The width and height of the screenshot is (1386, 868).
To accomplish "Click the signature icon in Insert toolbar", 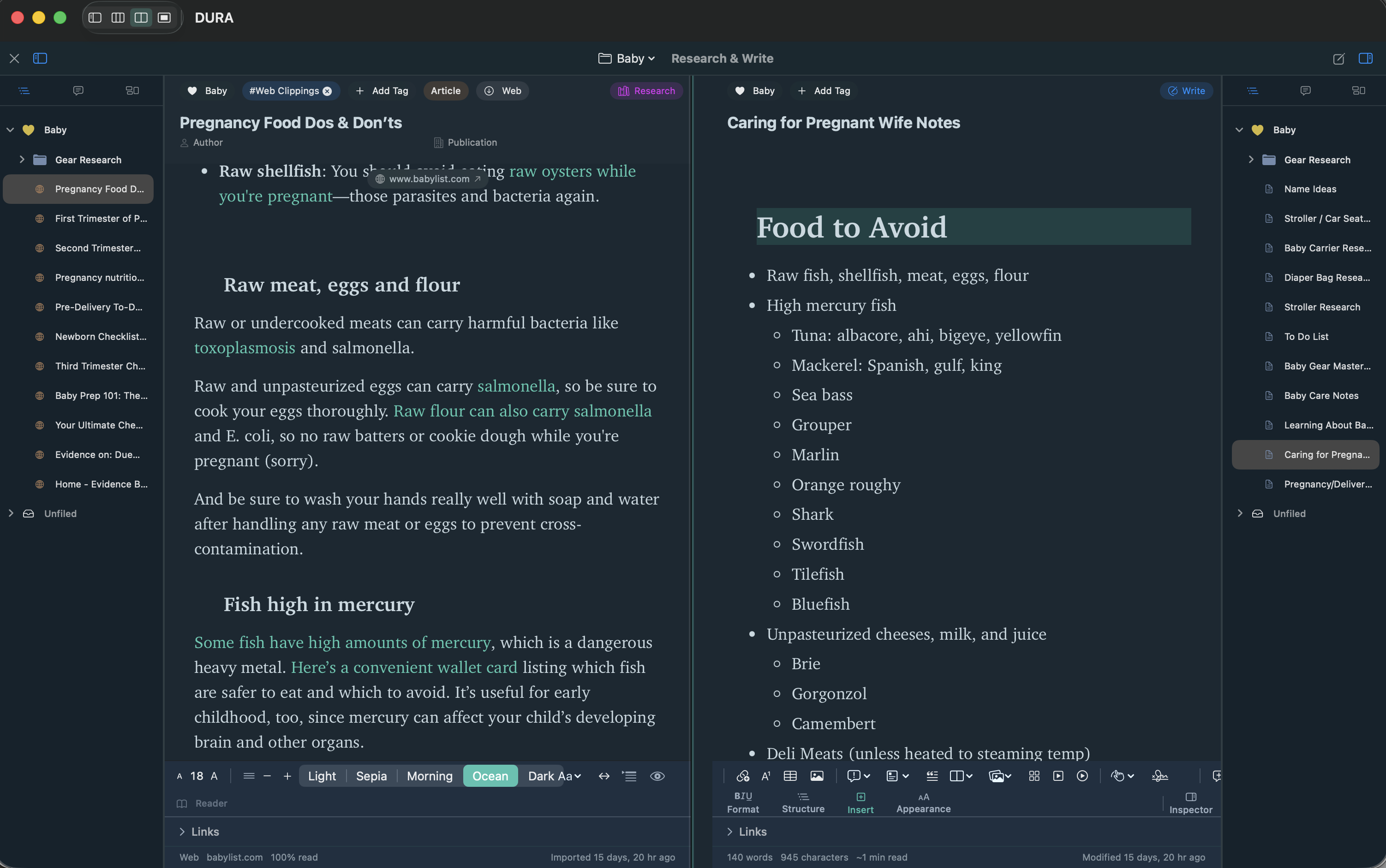I will click(x=1159, y=776).
